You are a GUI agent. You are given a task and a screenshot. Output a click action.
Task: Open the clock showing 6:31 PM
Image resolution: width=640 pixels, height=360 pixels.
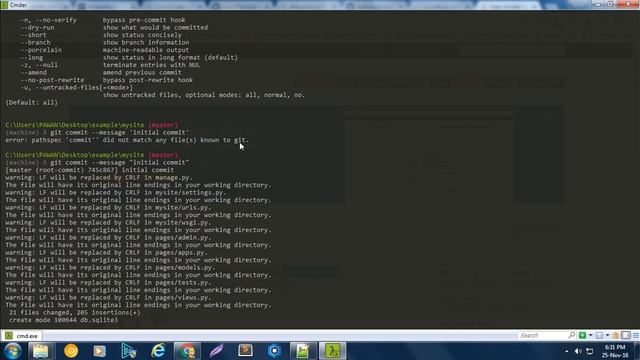pos(615,351)
